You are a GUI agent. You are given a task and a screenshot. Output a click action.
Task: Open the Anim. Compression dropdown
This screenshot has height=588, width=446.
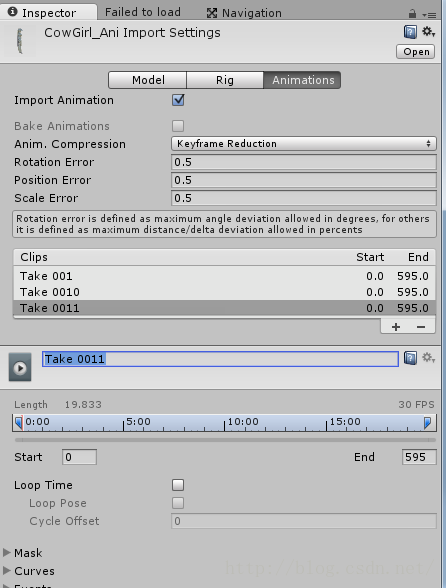[304, 144]
